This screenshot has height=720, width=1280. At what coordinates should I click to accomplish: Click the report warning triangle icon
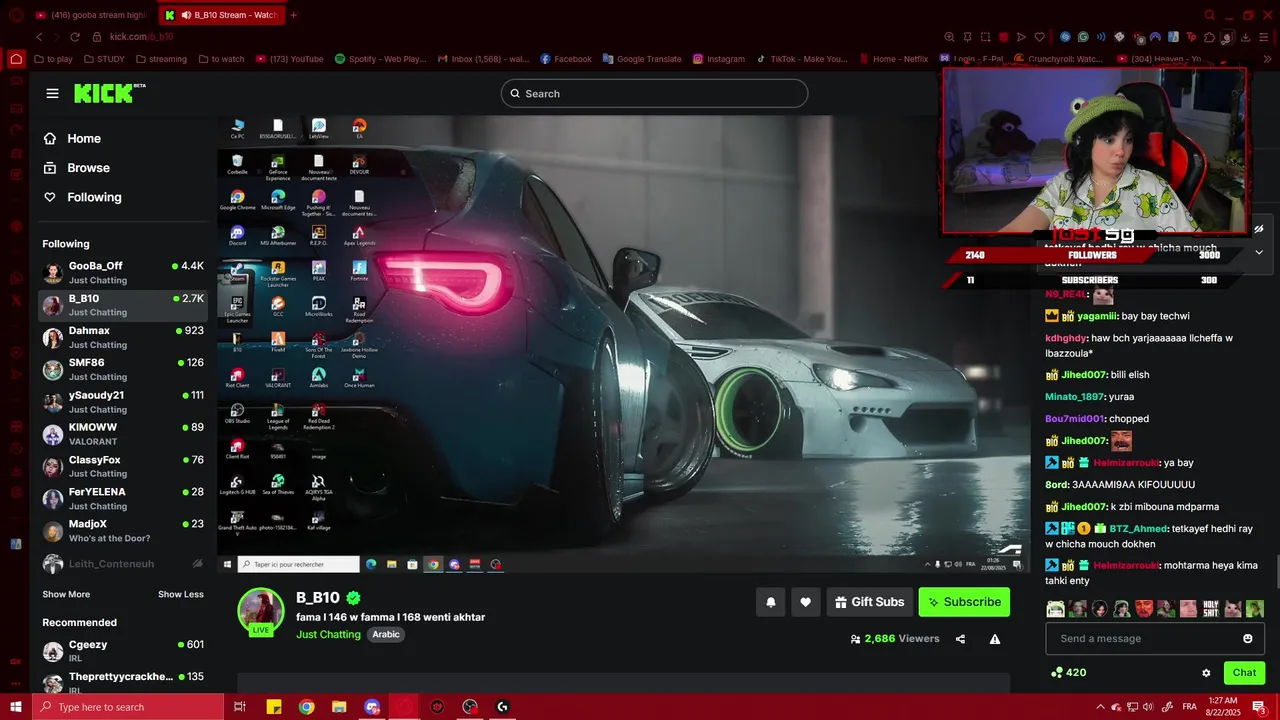995,639
